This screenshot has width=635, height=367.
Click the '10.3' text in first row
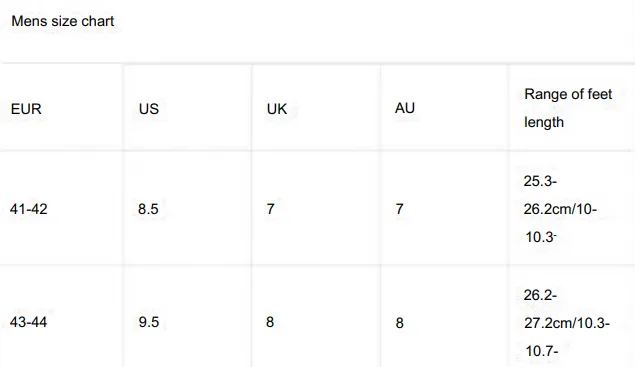(541, 237)
